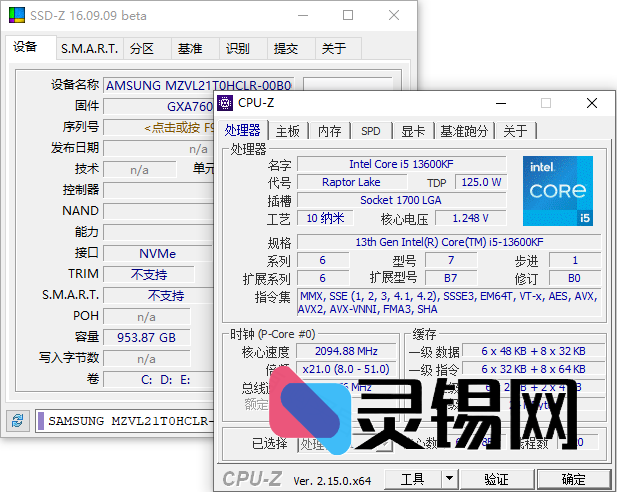
Task: Click the 步进 value 1
Action: coord(575,260)
